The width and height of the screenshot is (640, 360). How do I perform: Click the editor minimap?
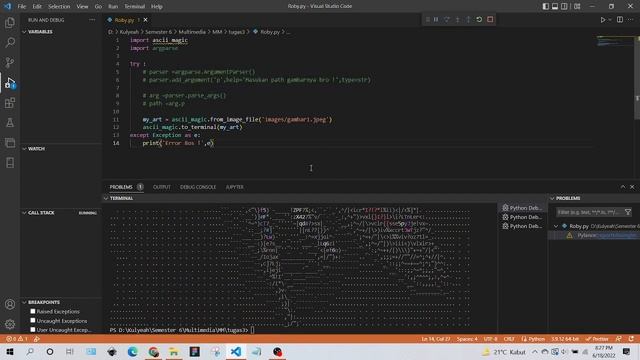click(616, 41)
